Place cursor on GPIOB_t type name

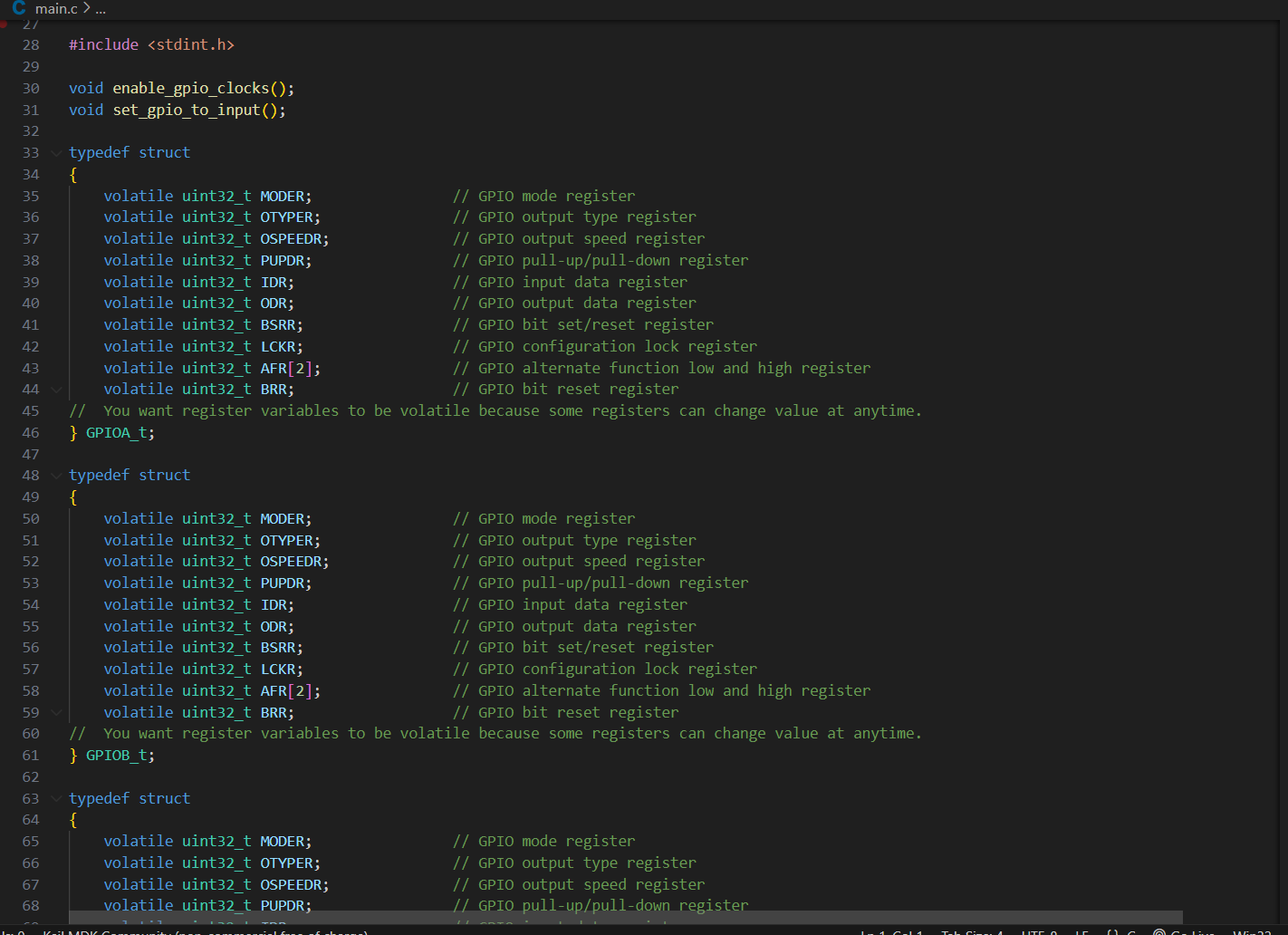(x=118, y=756)
